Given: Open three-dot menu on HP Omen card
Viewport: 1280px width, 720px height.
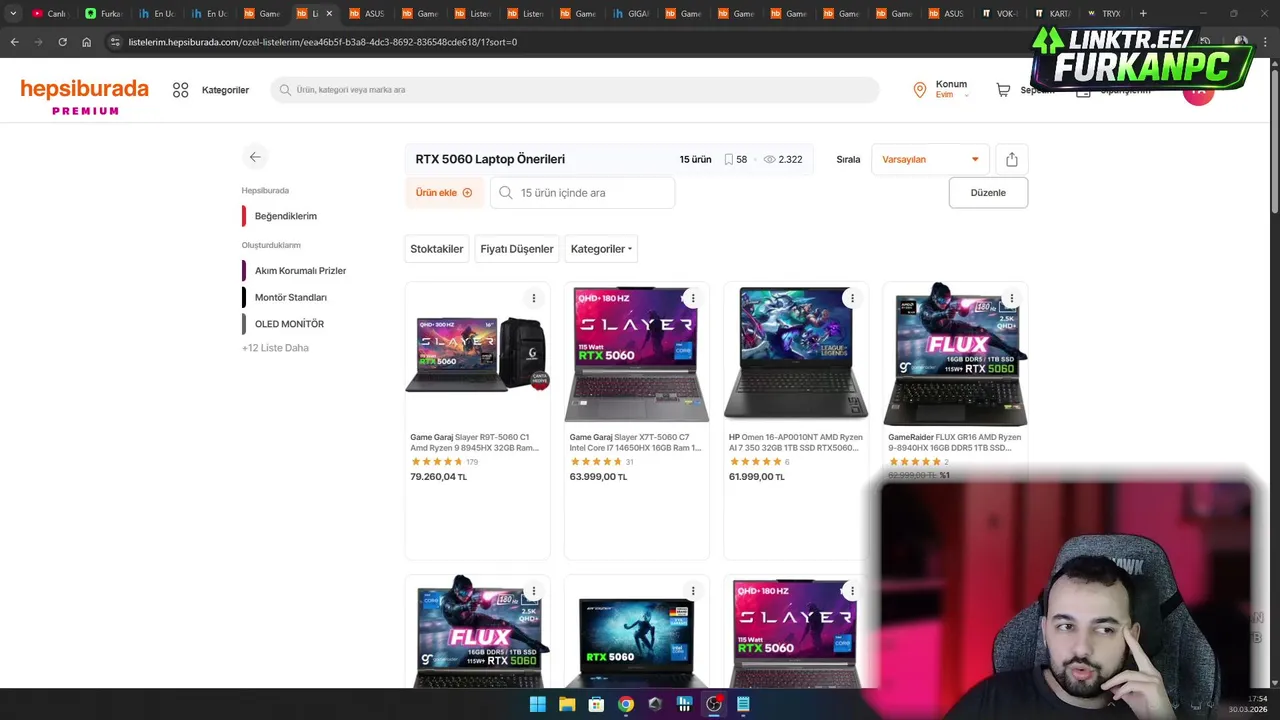Looking at the screenshot, I should click(x=852, y=298).
